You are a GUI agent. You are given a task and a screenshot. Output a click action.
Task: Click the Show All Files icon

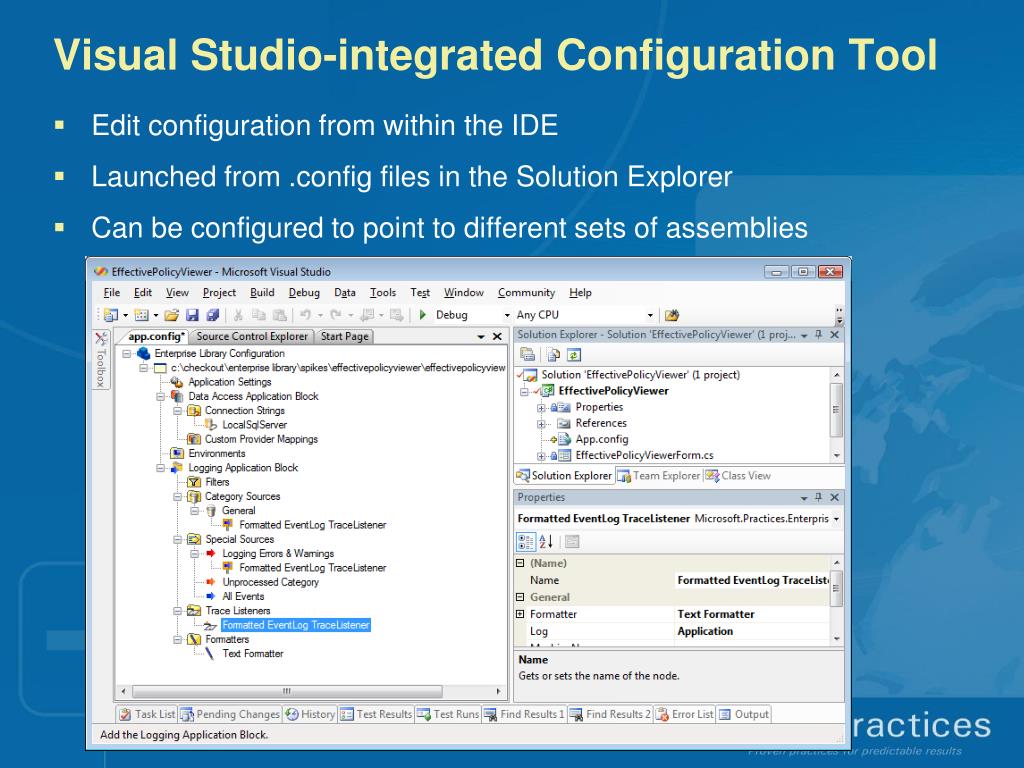coord(553,355)
